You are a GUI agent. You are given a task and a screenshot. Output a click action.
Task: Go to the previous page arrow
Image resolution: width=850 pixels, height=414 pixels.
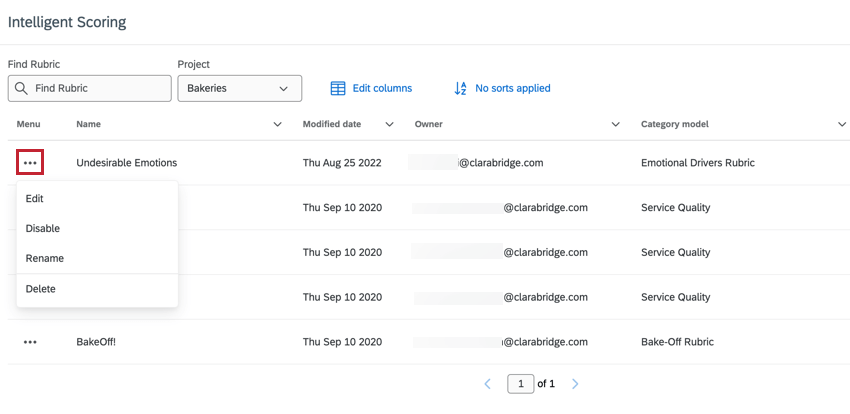click(487, 384)
